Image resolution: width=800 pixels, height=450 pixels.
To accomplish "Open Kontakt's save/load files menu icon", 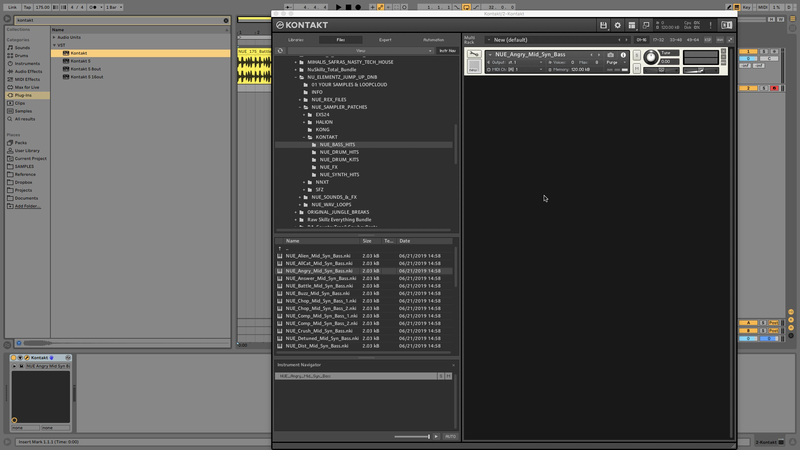I will click(x=603, y=25).
